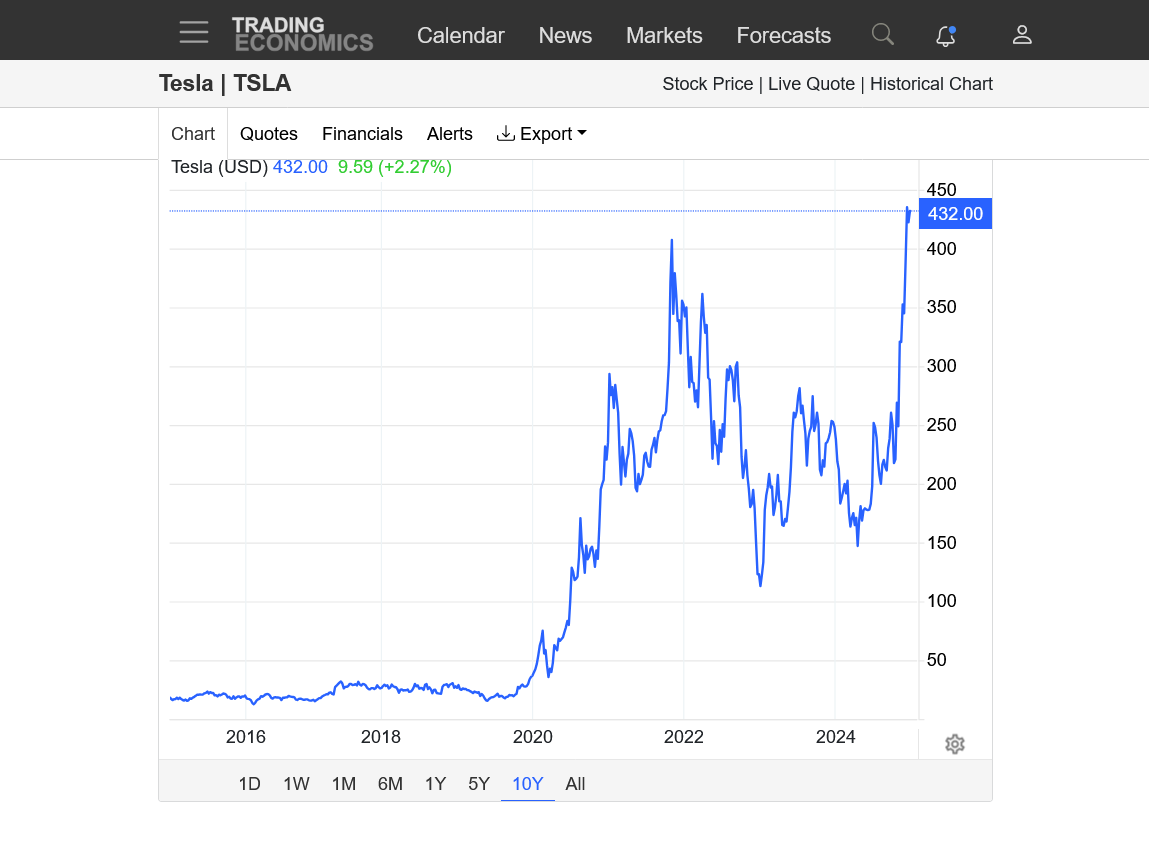Open Forecasts in the navigation bar

pyautogui.click(x=783, y=36)
